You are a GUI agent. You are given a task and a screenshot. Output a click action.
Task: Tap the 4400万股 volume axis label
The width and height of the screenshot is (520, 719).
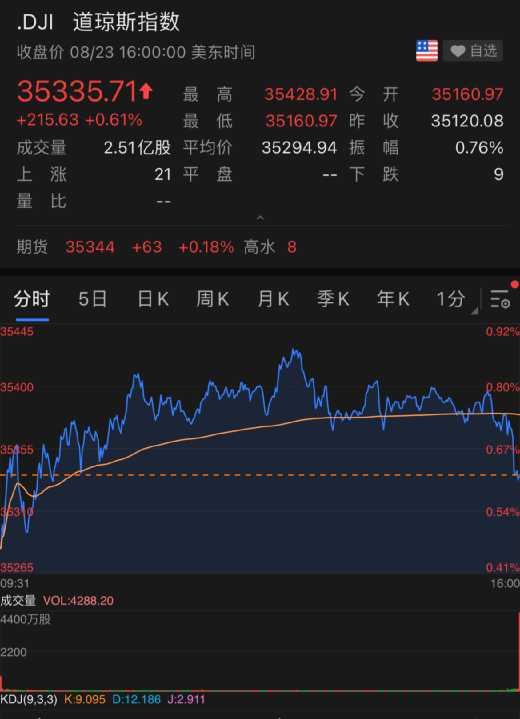pyautogui.click(x=26, y=619)
